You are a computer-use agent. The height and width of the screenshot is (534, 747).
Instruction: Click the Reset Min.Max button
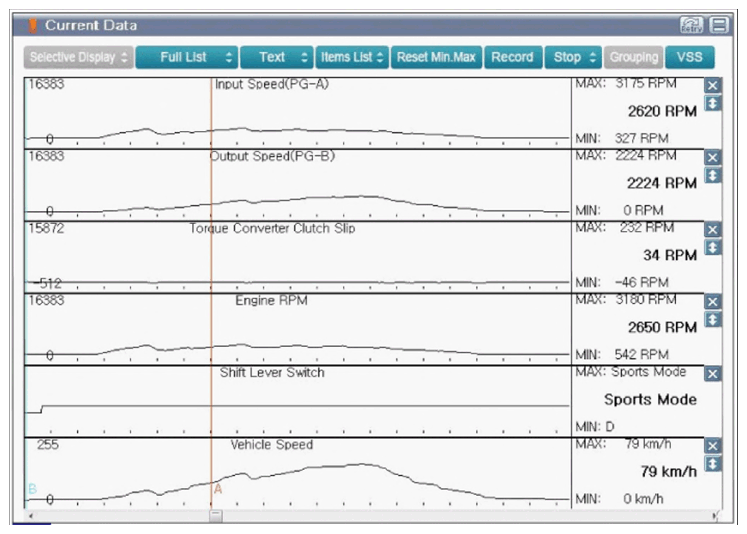click(x=436, y=58)
